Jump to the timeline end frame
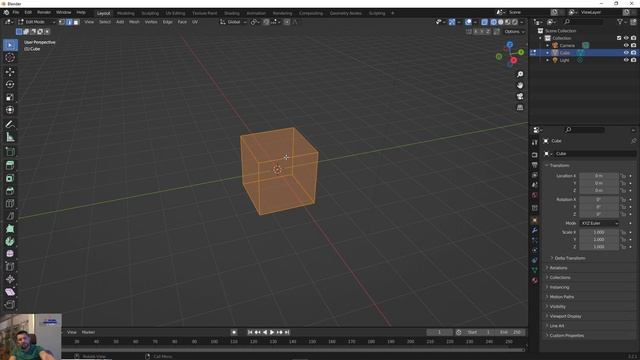640x360 pixels. coord(287,332)
